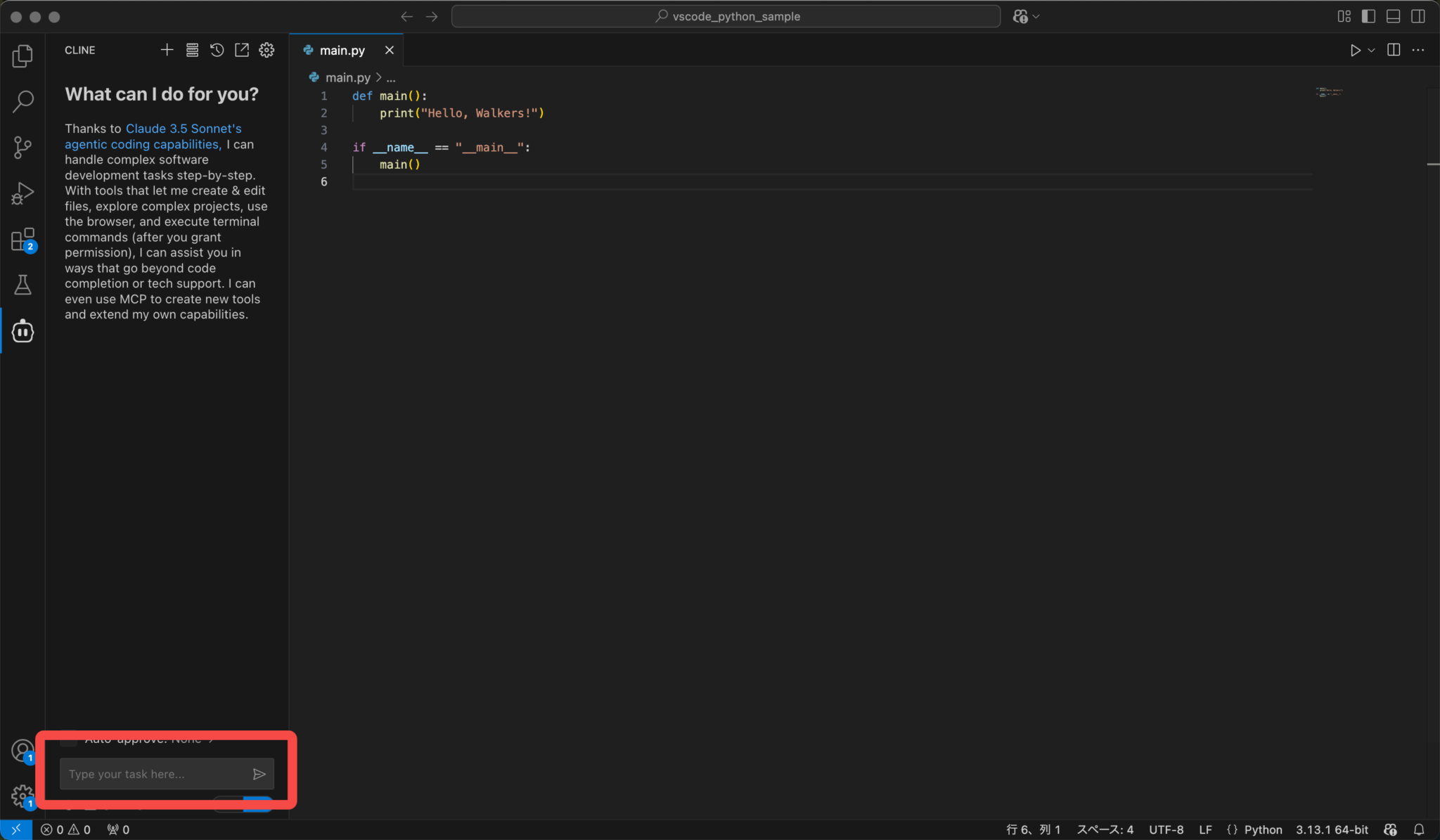Start a new Cline task with plus icon
The width and height of the screenshot is (1440, 840).
(x=167, y=50)
